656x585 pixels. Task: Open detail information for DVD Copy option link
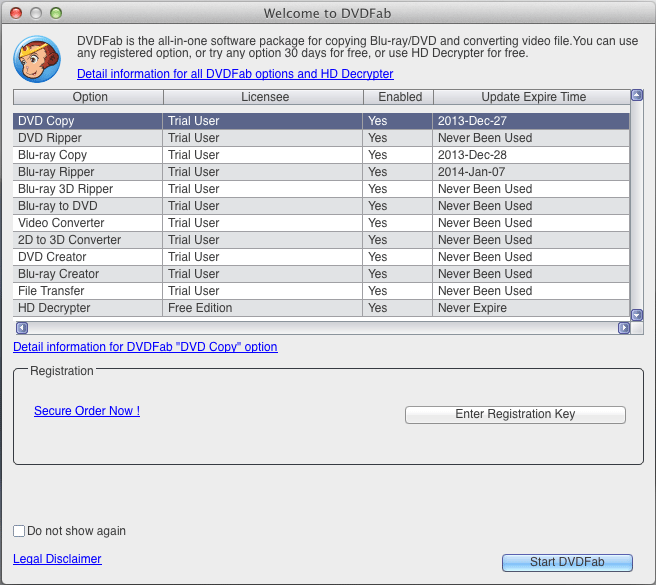[145, 347]
